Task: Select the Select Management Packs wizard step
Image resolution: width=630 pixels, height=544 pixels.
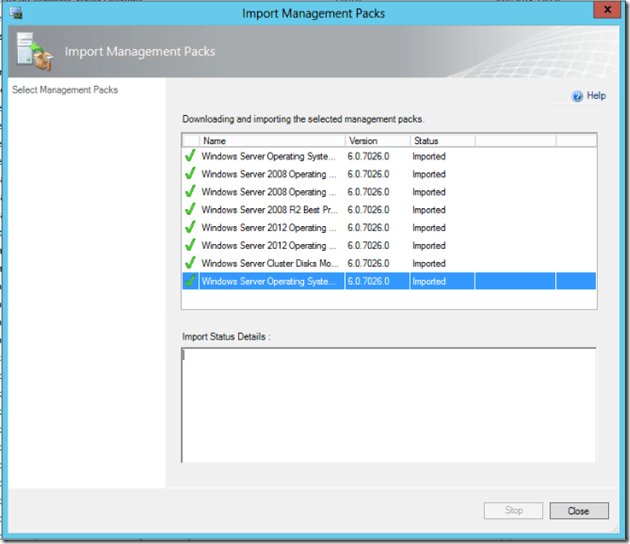Action: pos(65,90)
